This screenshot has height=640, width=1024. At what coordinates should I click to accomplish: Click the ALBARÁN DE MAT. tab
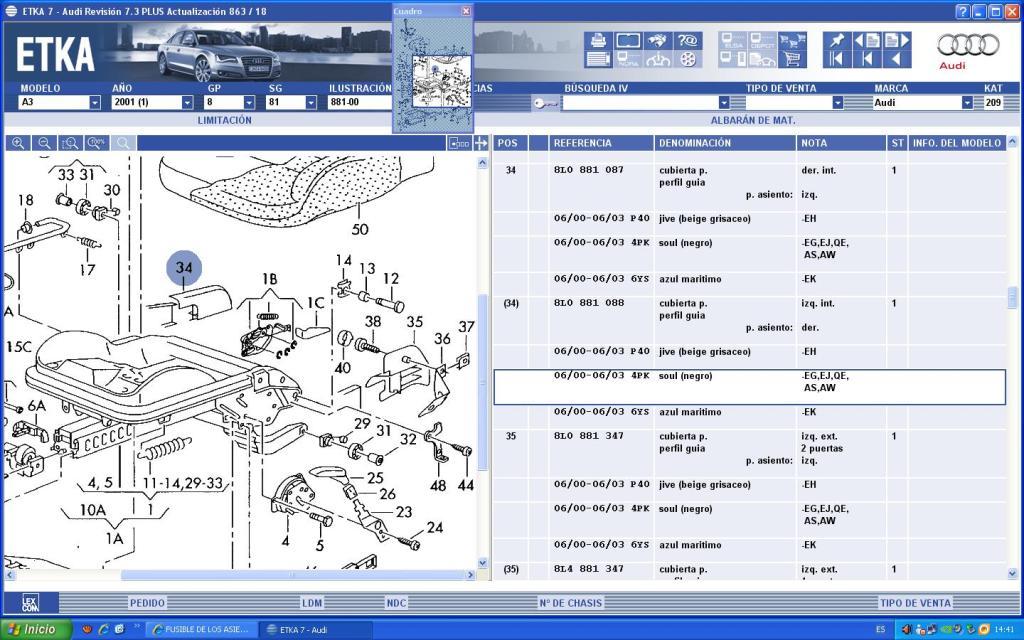[x=752, y=120]
